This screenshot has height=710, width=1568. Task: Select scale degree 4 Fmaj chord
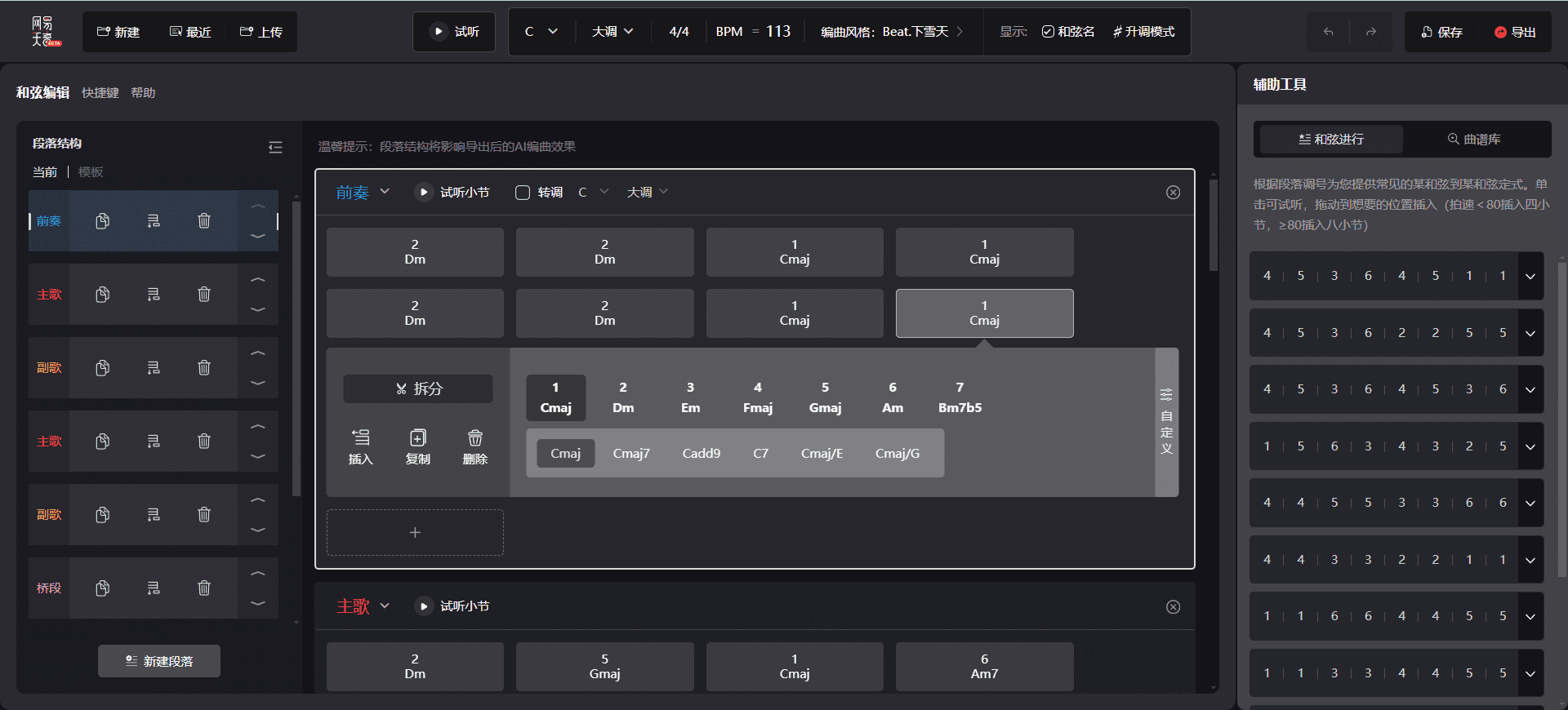758,397
